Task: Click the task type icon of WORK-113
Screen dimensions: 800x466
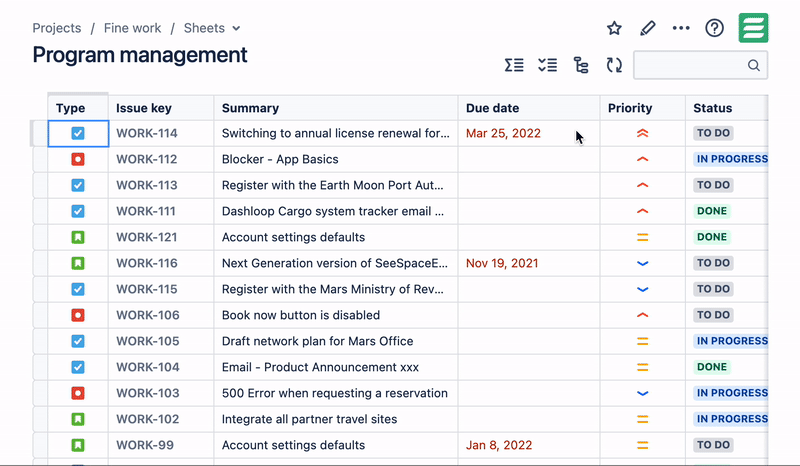Action: point(78,185)
